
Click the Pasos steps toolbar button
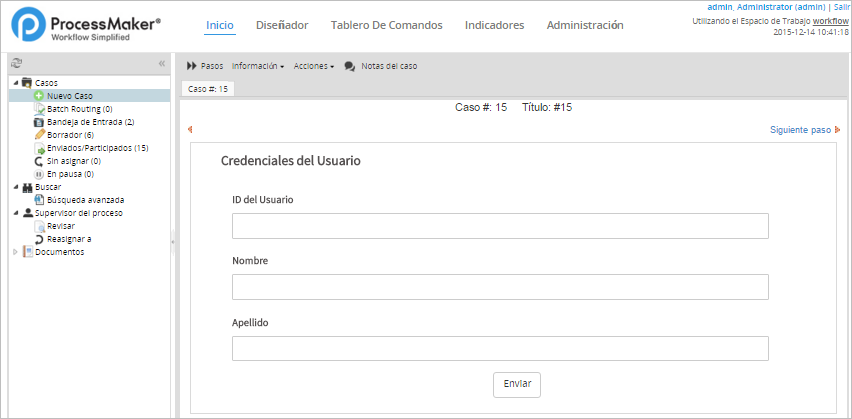pos(205,66)
